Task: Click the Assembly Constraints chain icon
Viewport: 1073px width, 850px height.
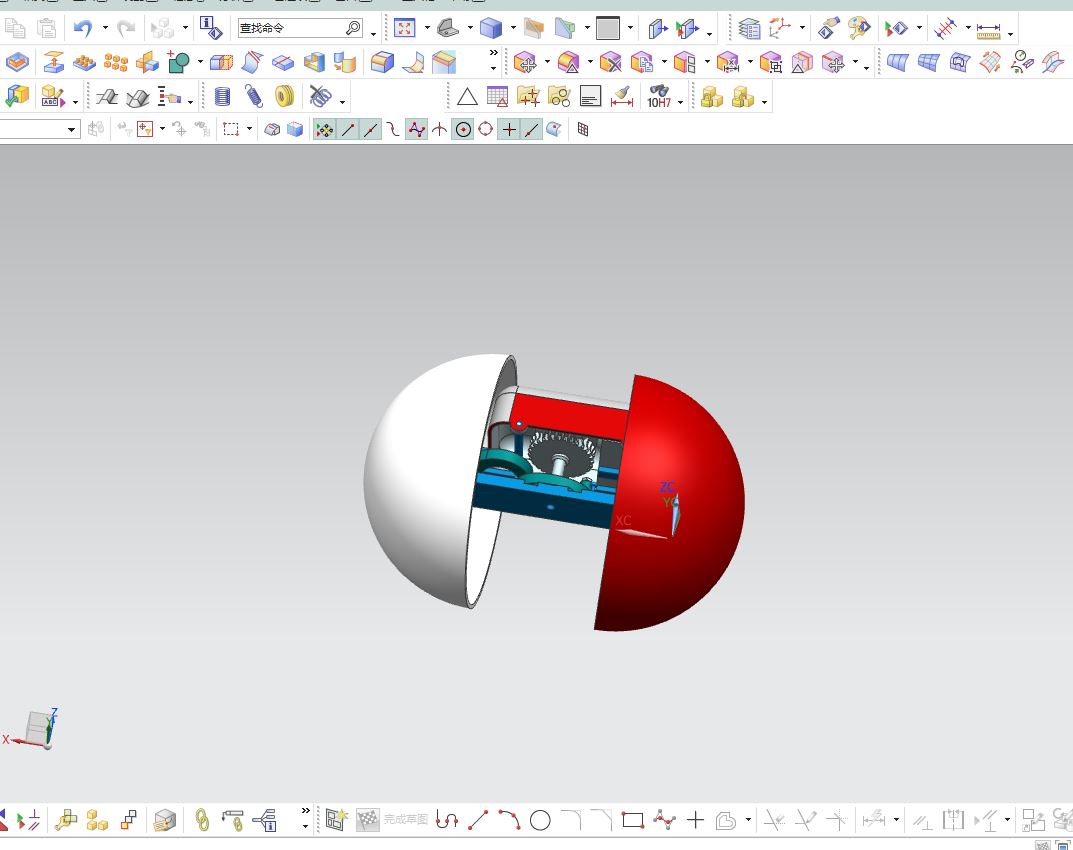Action: coord(202,819)
